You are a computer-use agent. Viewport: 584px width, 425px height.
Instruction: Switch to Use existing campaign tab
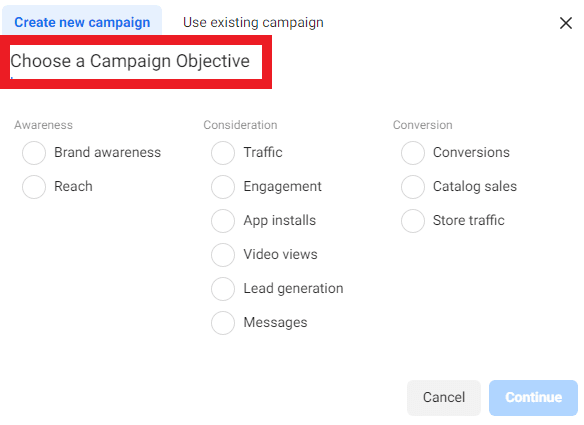point(253,22)
